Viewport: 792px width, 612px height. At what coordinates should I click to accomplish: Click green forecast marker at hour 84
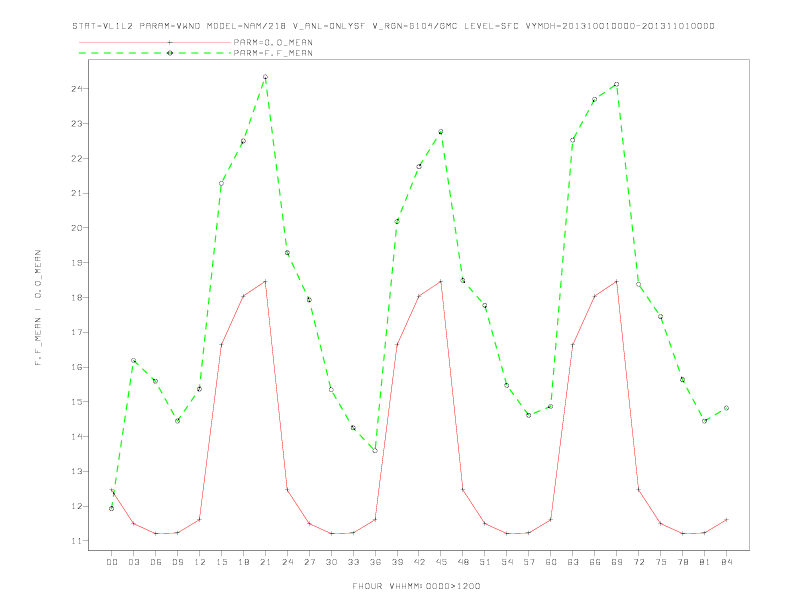point(726,408)
